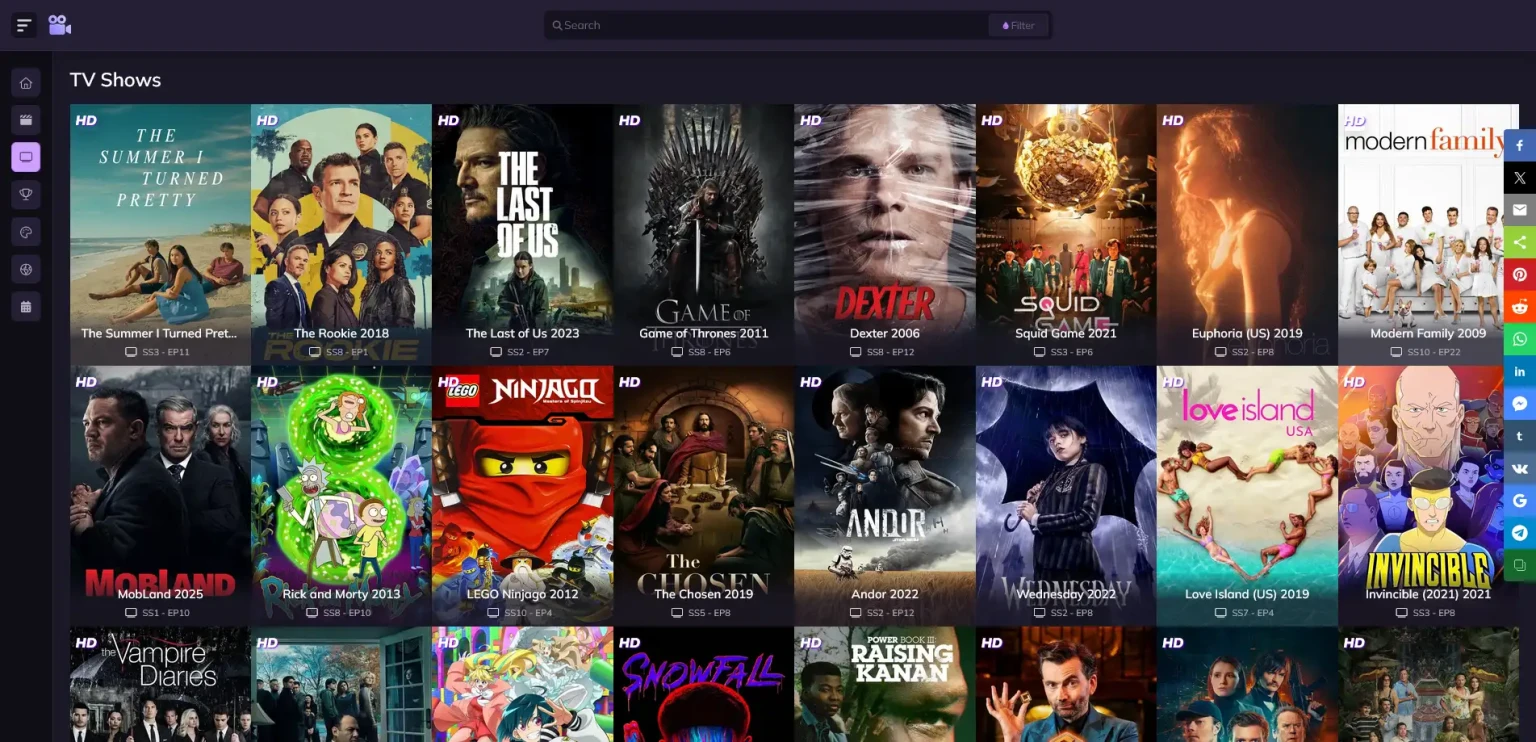Image resolution: width=1536 pixels, height=742 pixels.
Task: Open Game of Thrones 2011 poster
Action: (704, 234)
